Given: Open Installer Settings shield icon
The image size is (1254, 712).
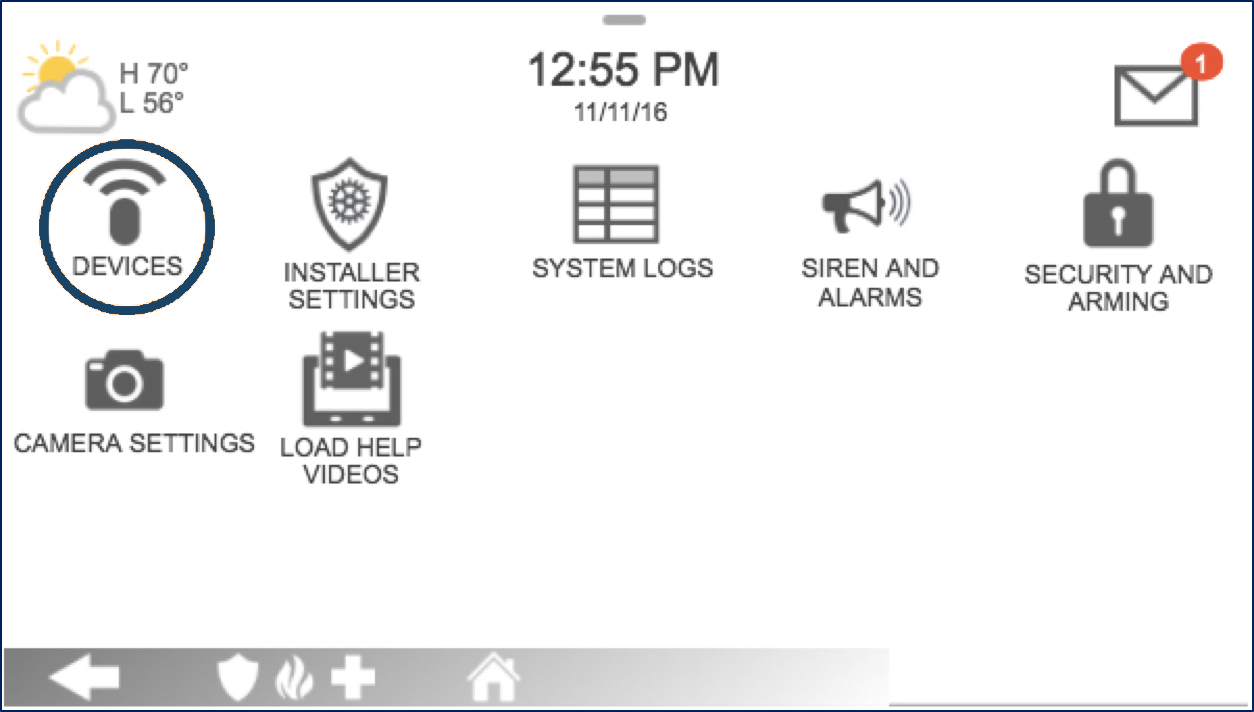Looking at the screenshot, I should point(350,209).
